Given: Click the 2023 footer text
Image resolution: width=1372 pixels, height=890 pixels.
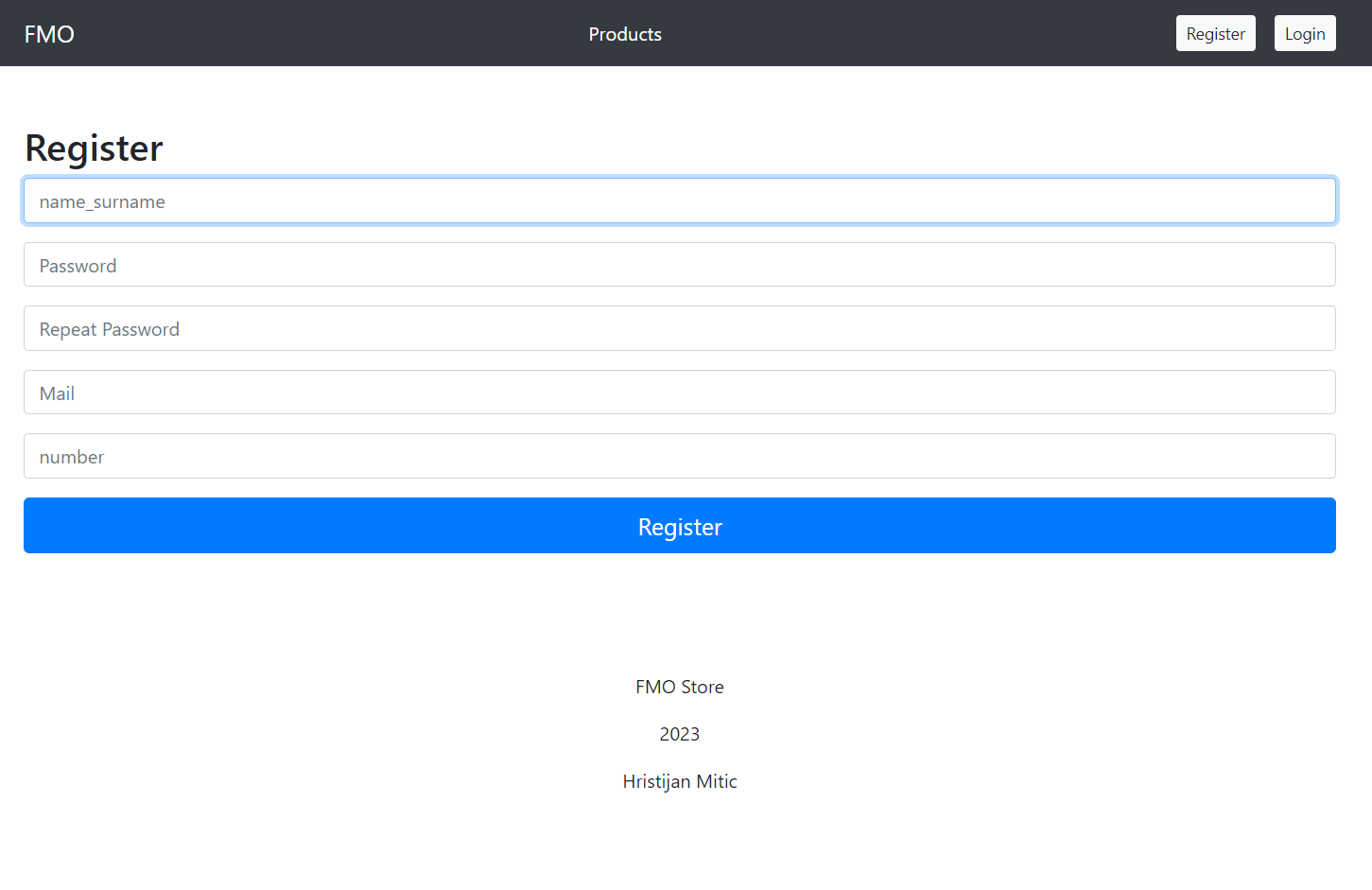Looking at the screenshot, I should coord(679,734).
